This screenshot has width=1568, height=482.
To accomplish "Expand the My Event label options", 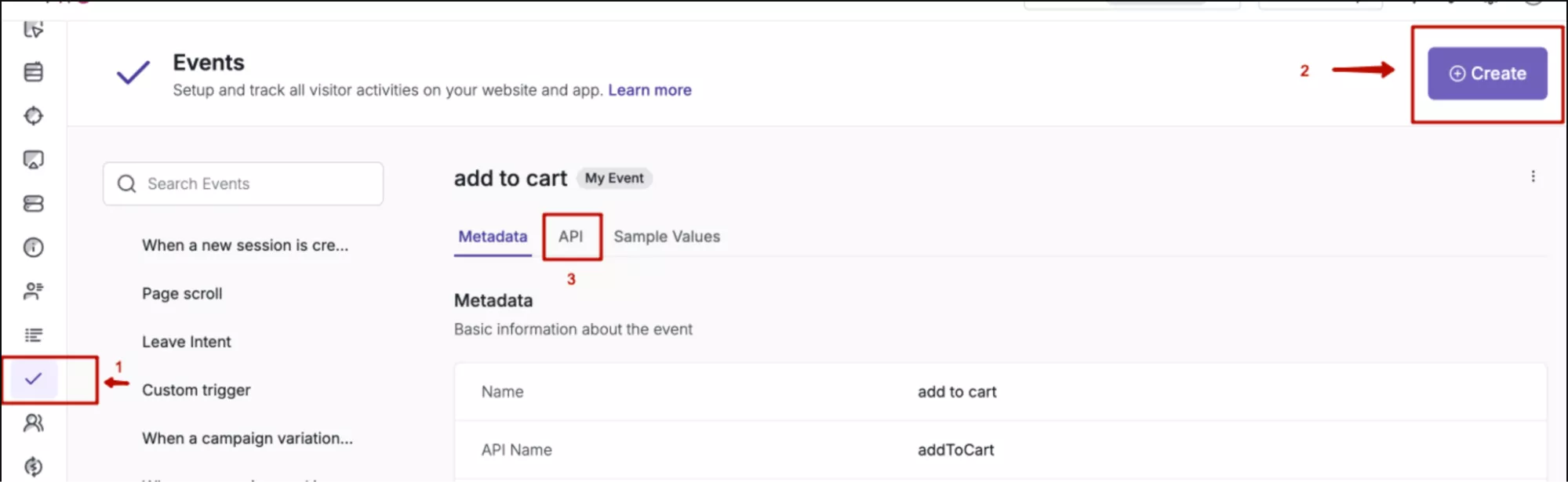I will (x=614, y=178).
